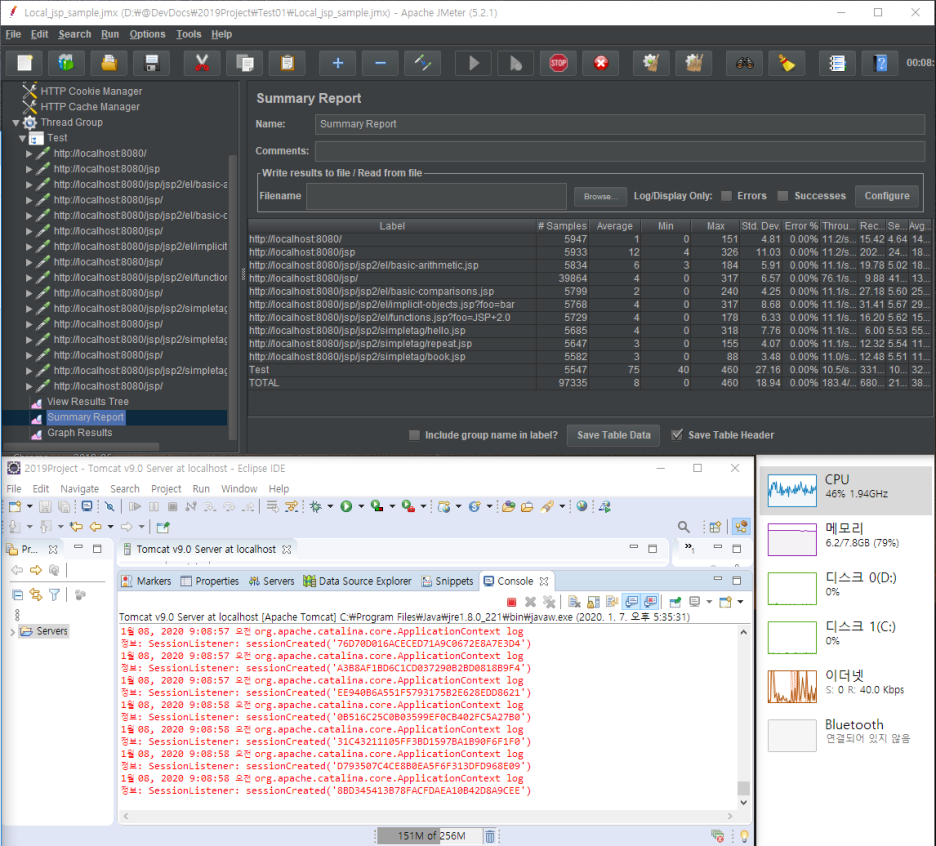This screenshot has height=846, width=936.
Task: Click the Eclipse search magnifier icon
Action: point(683,527)
